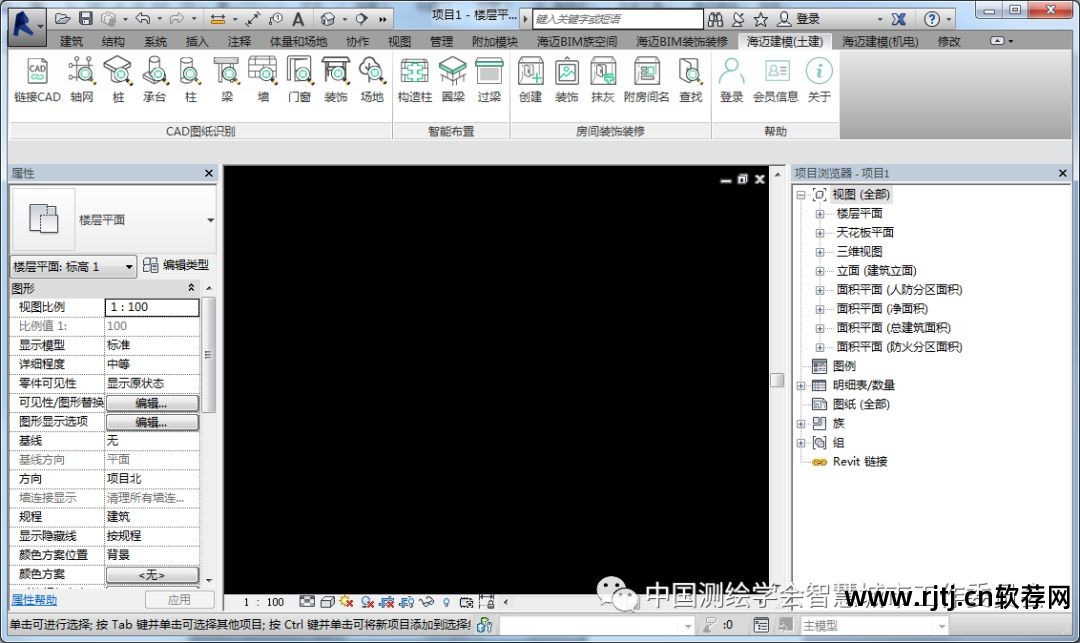Select the 桩 pile recognition tool

point(118,80)
